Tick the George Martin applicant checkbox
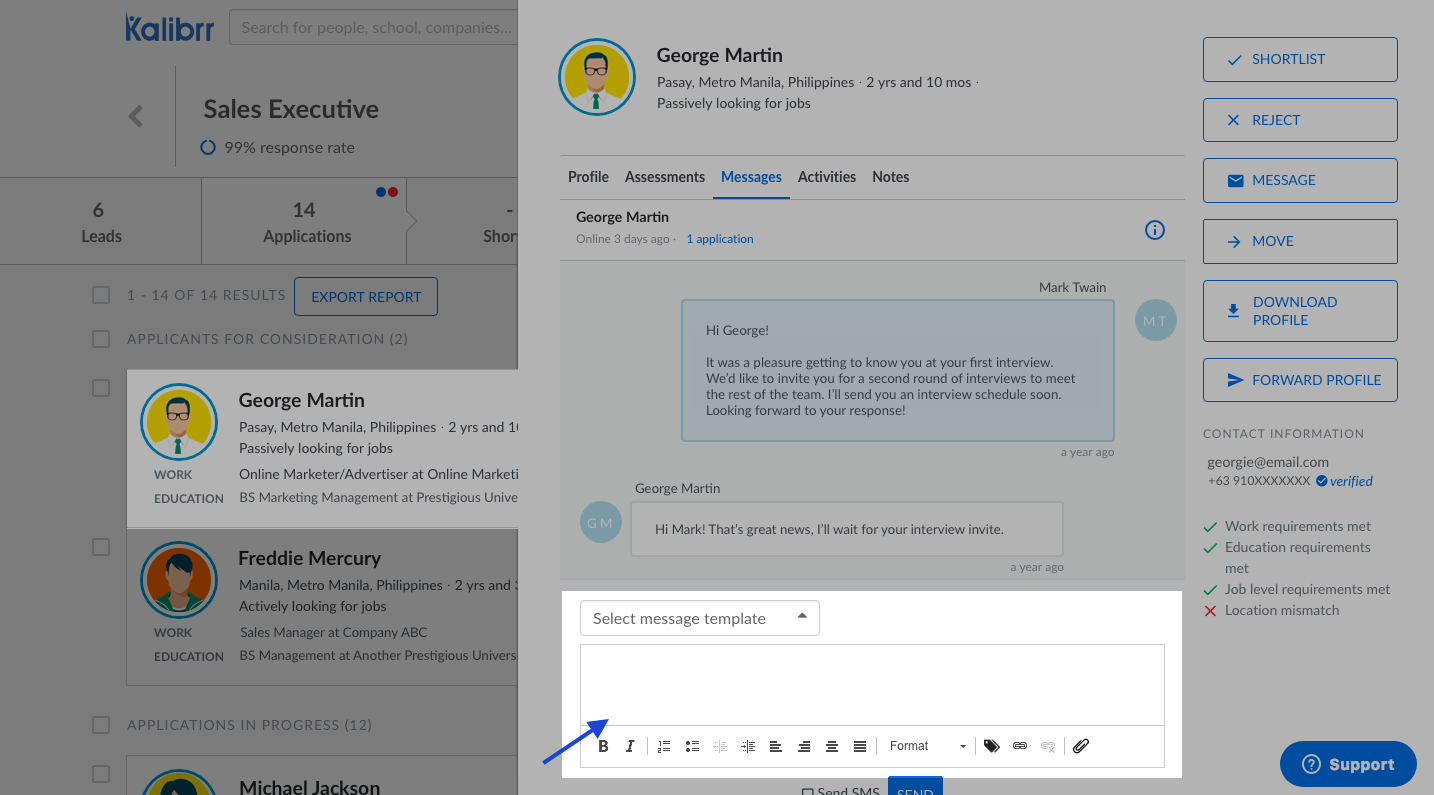The image size is (1434, 795). pos(101,388)
